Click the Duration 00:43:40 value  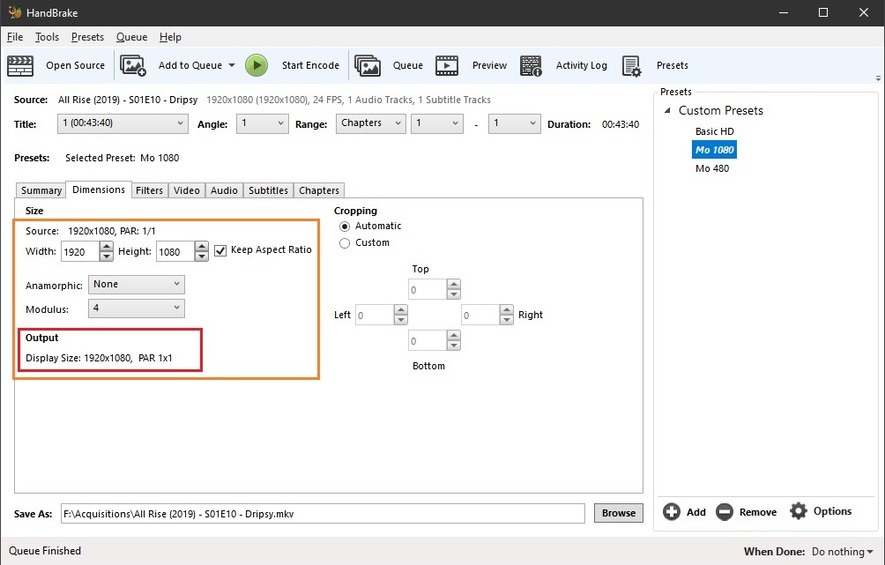(620, 125)
